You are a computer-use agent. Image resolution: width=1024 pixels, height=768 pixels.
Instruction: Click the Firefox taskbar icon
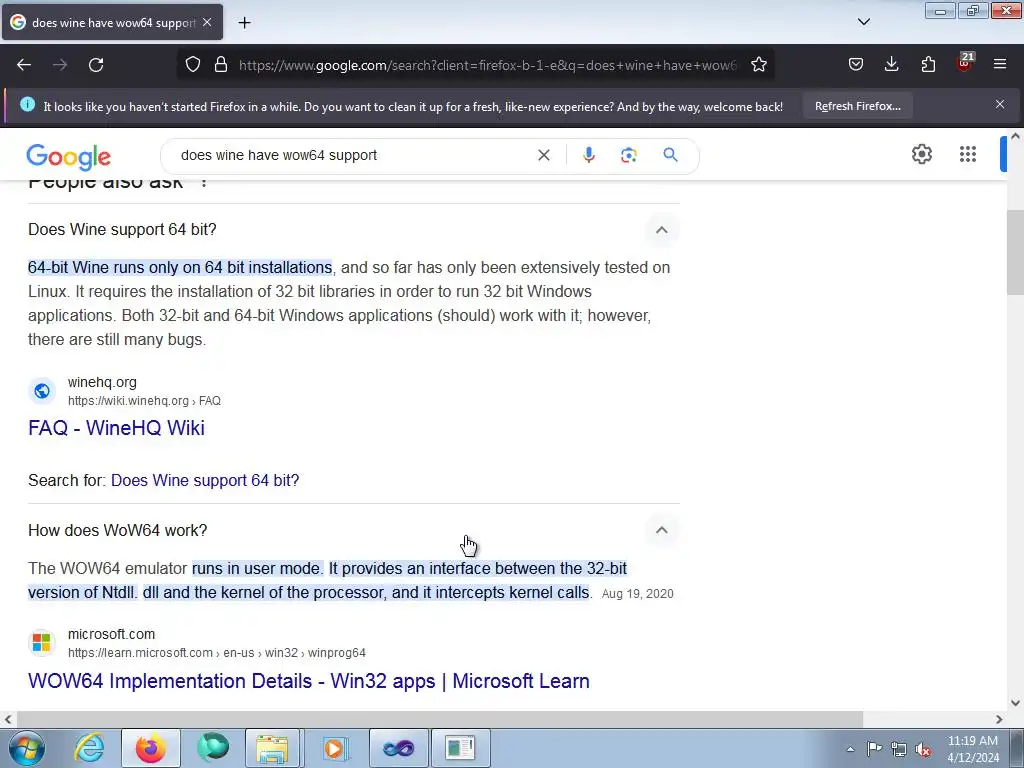click(151, 748)
